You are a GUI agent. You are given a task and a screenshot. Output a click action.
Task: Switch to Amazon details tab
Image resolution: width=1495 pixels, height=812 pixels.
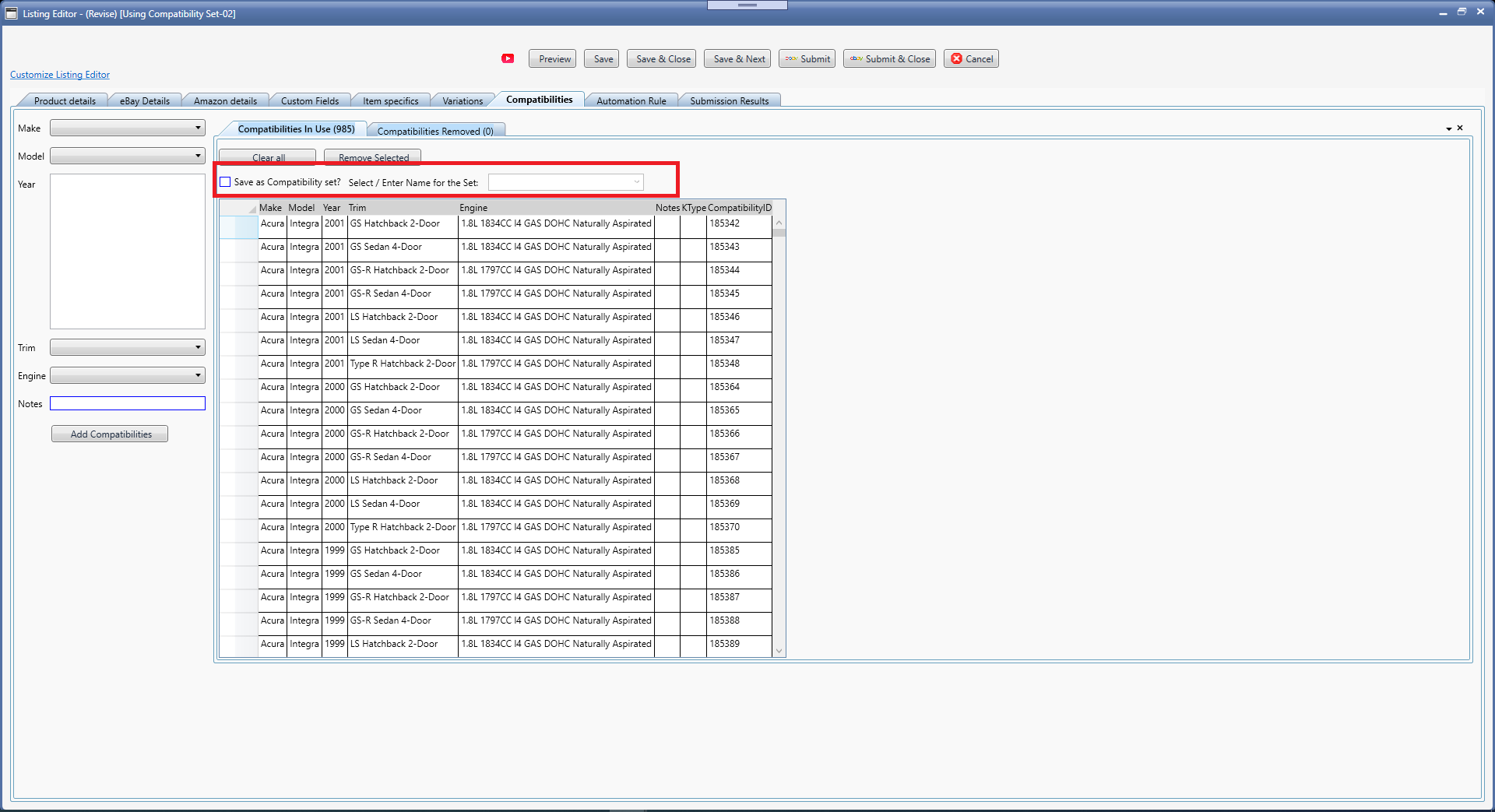click(x=225, y=100)
